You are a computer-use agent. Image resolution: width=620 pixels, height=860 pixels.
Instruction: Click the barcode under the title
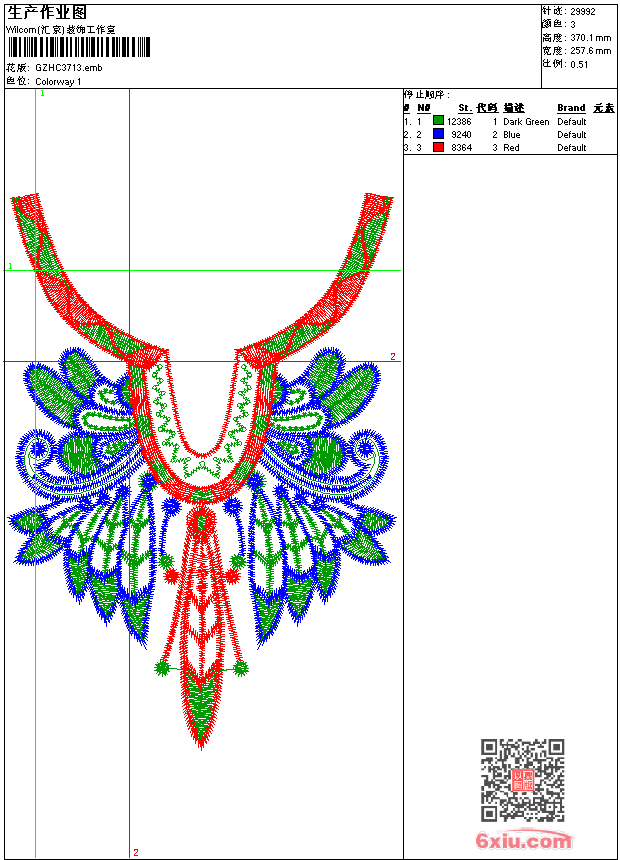79,47
